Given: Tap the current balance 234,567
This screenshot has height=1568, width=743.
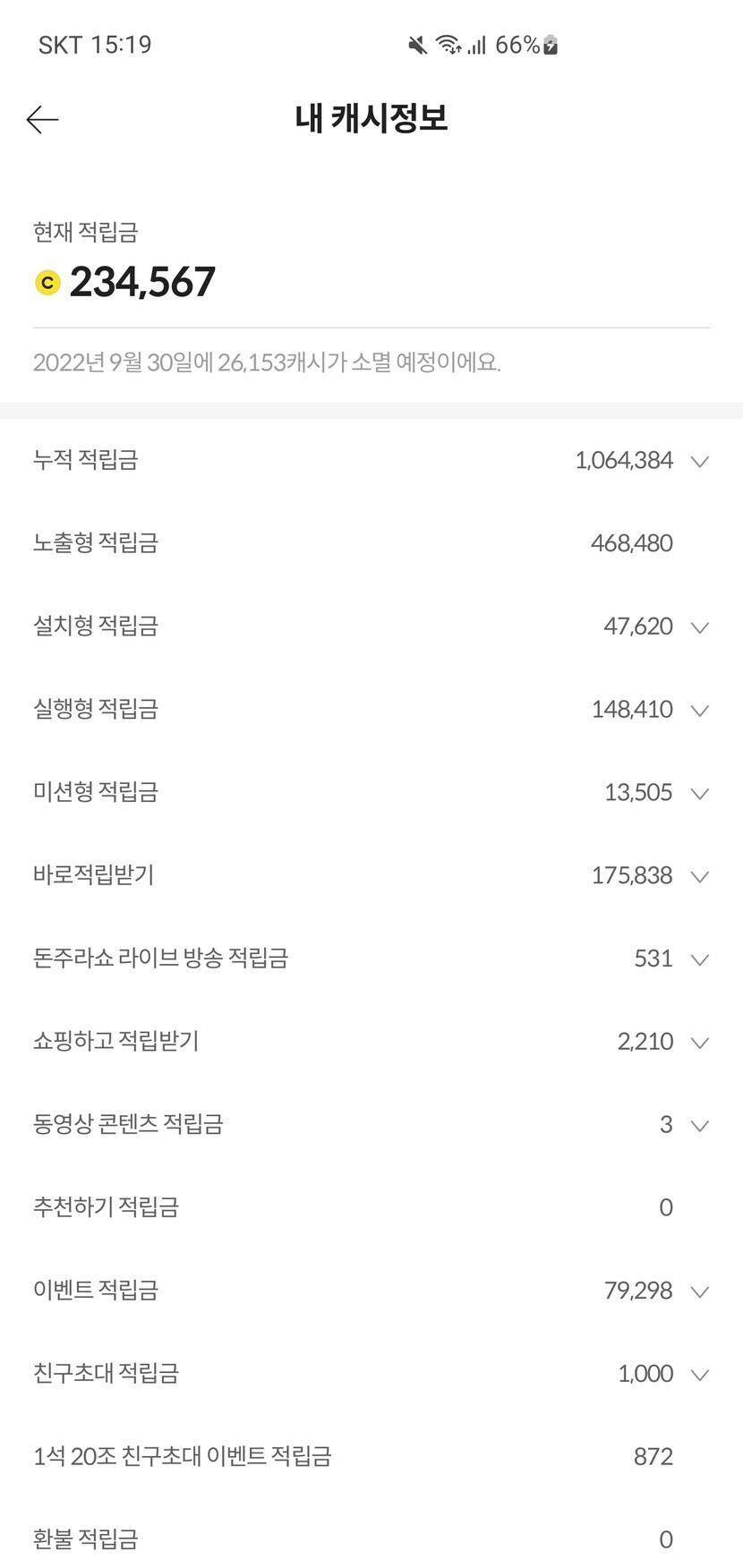Looking at the screenshot, I should point(143,283).
